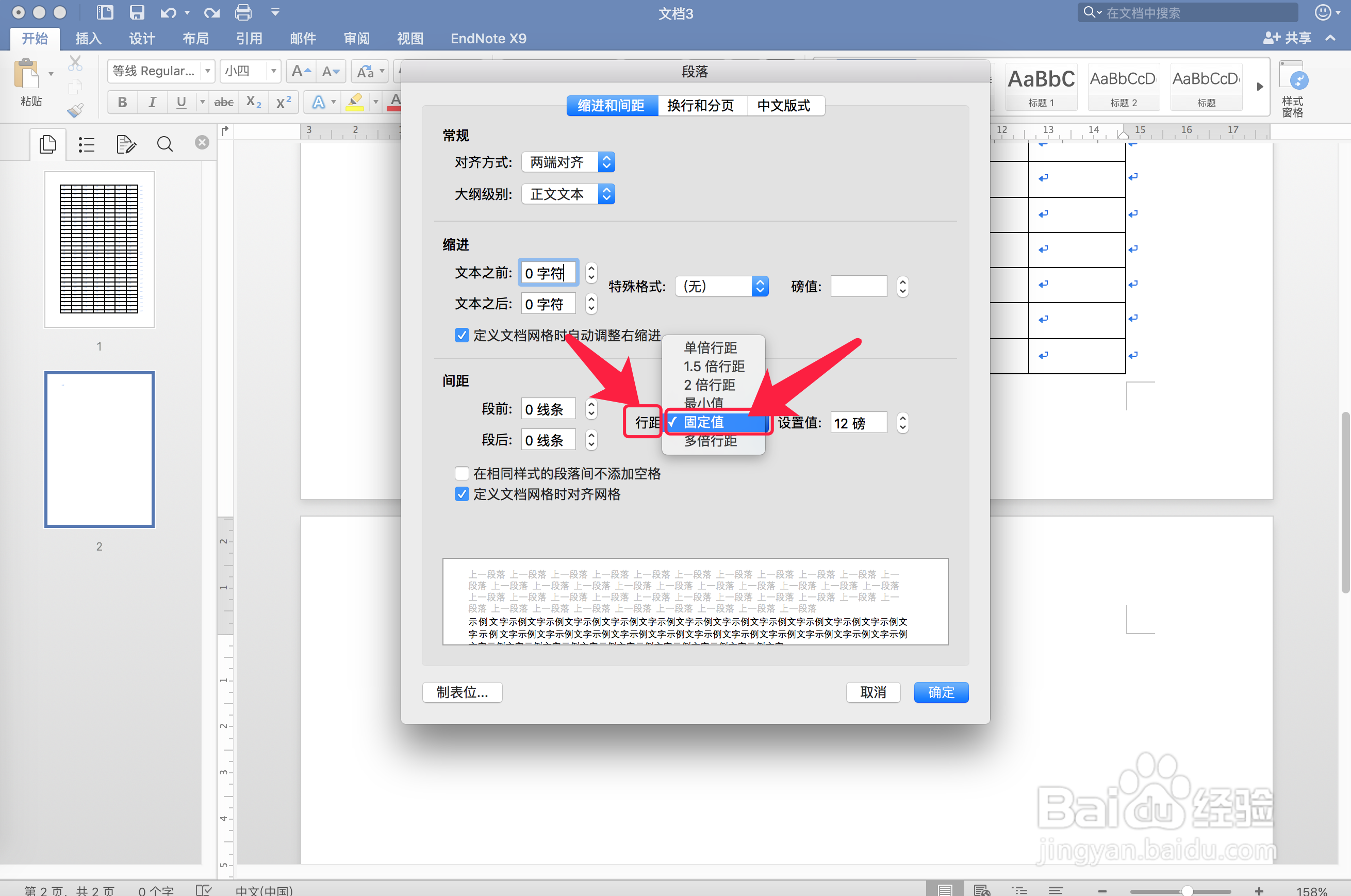
Task: Click the Bold formatting icon
Action: (x=122, y=102)
